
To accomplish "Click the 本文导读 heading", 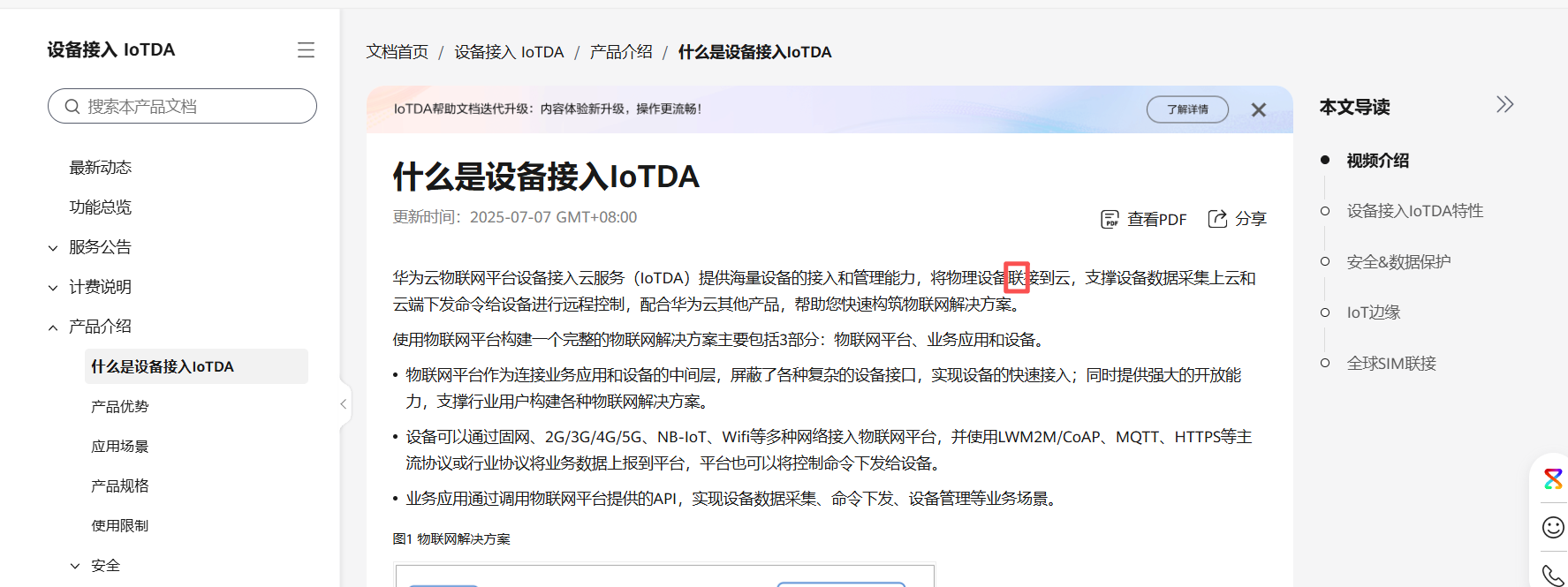I will [1354, 107].
